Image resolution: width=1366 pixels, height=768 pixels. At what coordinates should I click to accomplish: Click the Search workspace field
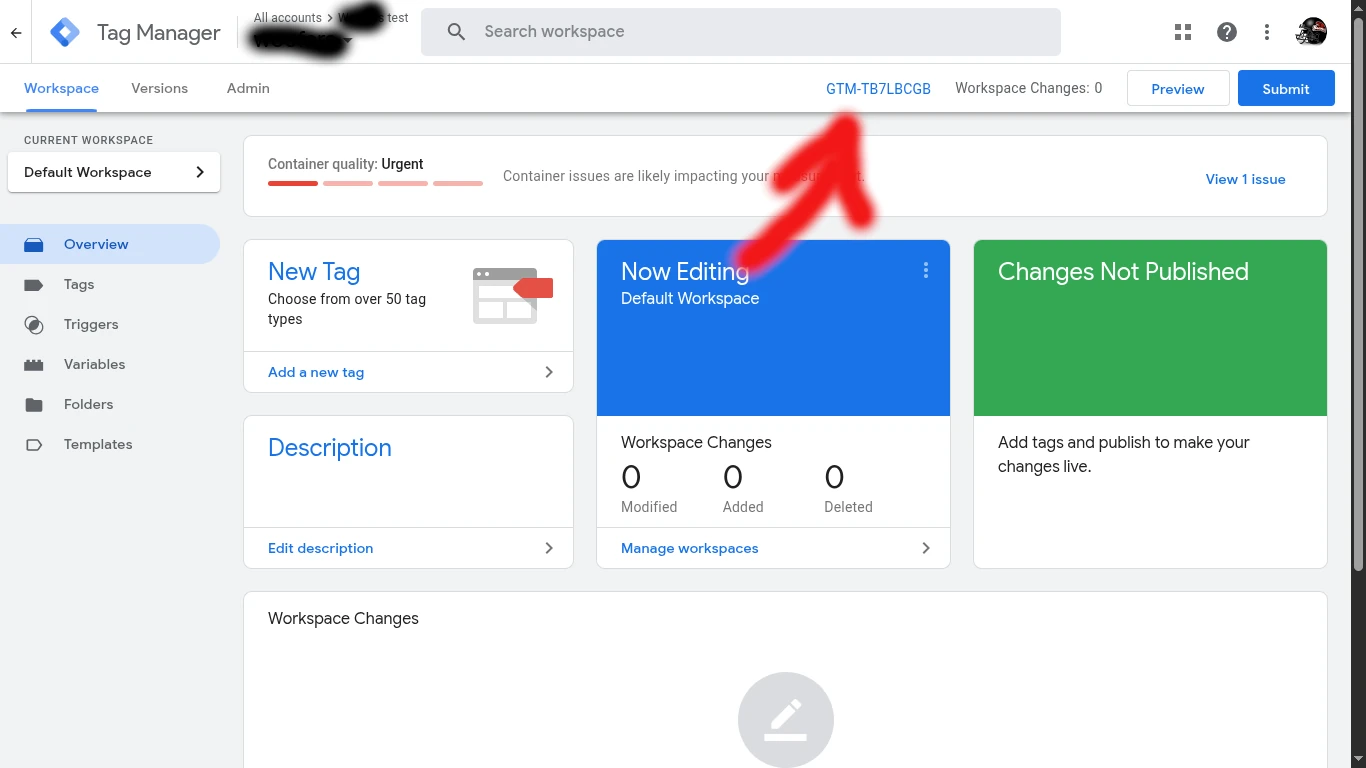point(740,32)
